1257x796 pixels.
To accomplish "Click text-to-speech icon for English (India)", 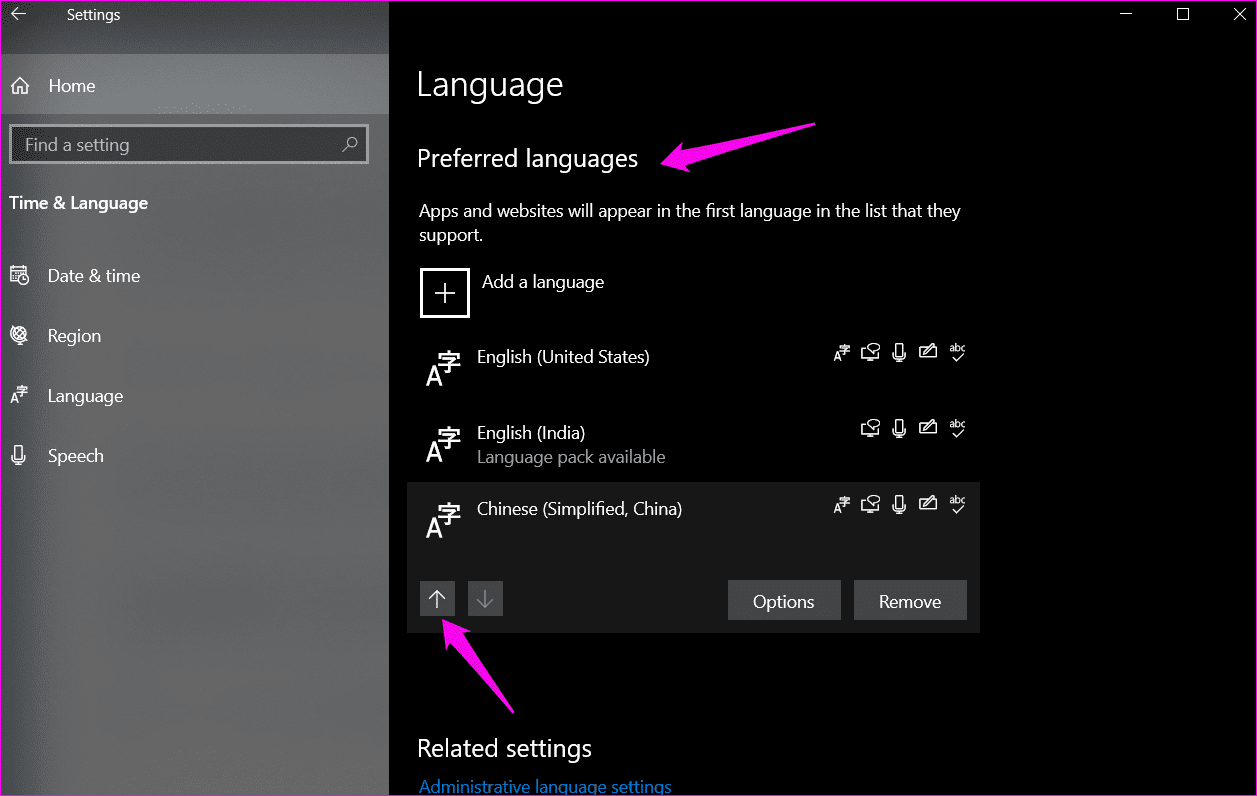I will (871, 428).
